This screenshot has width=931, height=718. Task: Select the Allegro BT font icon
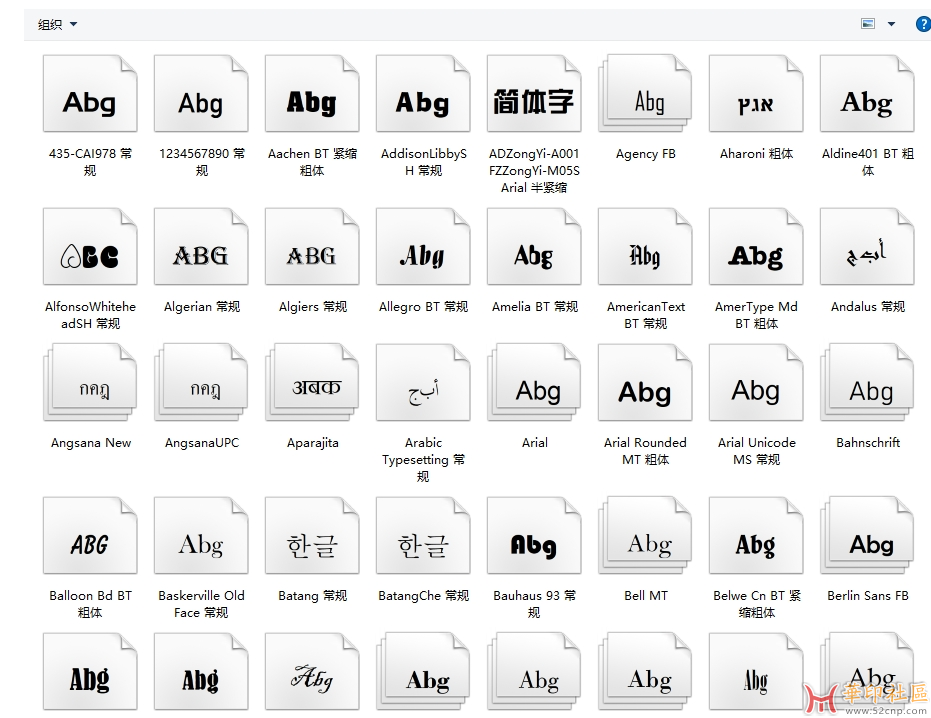pyautogui.click(x=423, y=246)
